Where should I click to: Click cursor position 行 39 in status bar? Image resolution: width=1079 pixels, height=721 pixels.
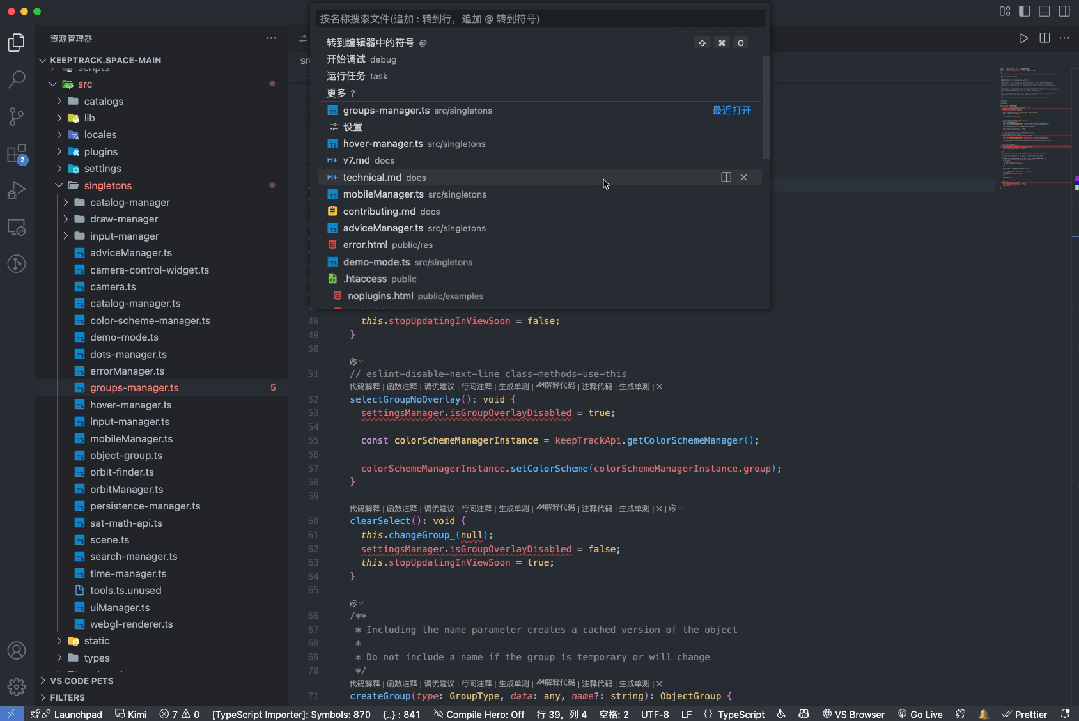click(562, 714)
